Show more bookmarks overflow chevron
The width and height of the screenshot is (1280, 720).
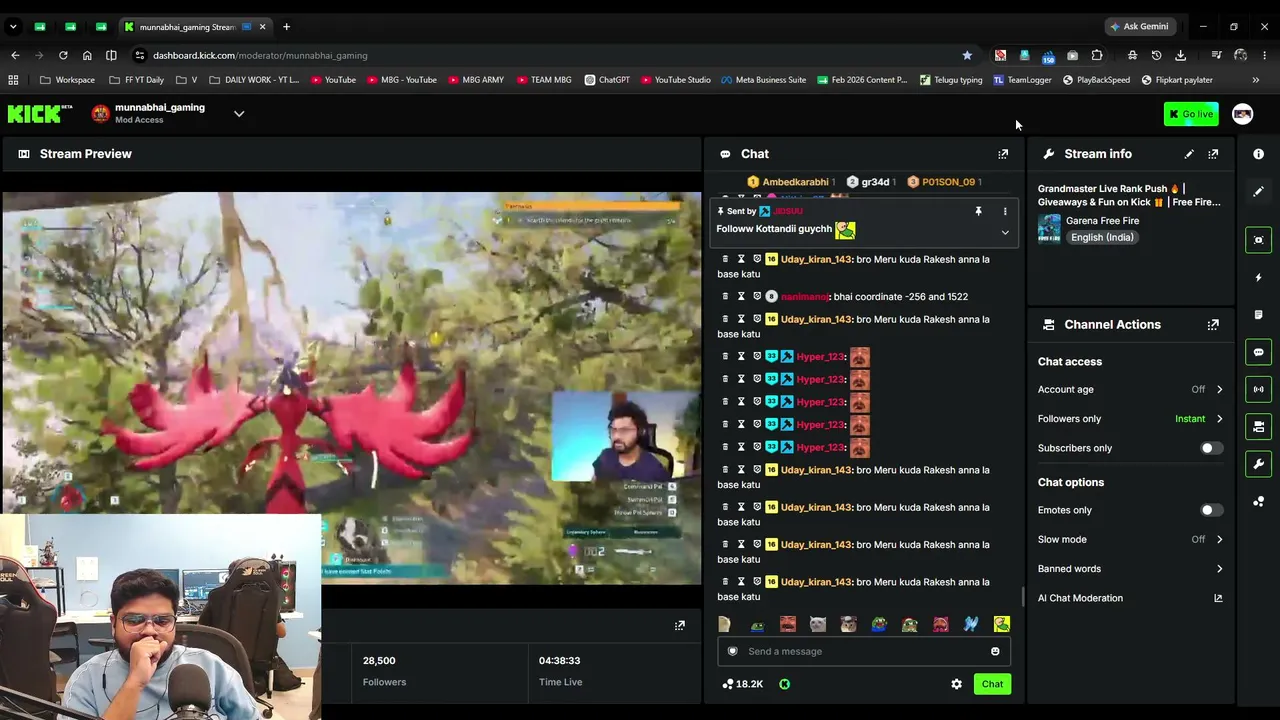[x=1255, y=80]
